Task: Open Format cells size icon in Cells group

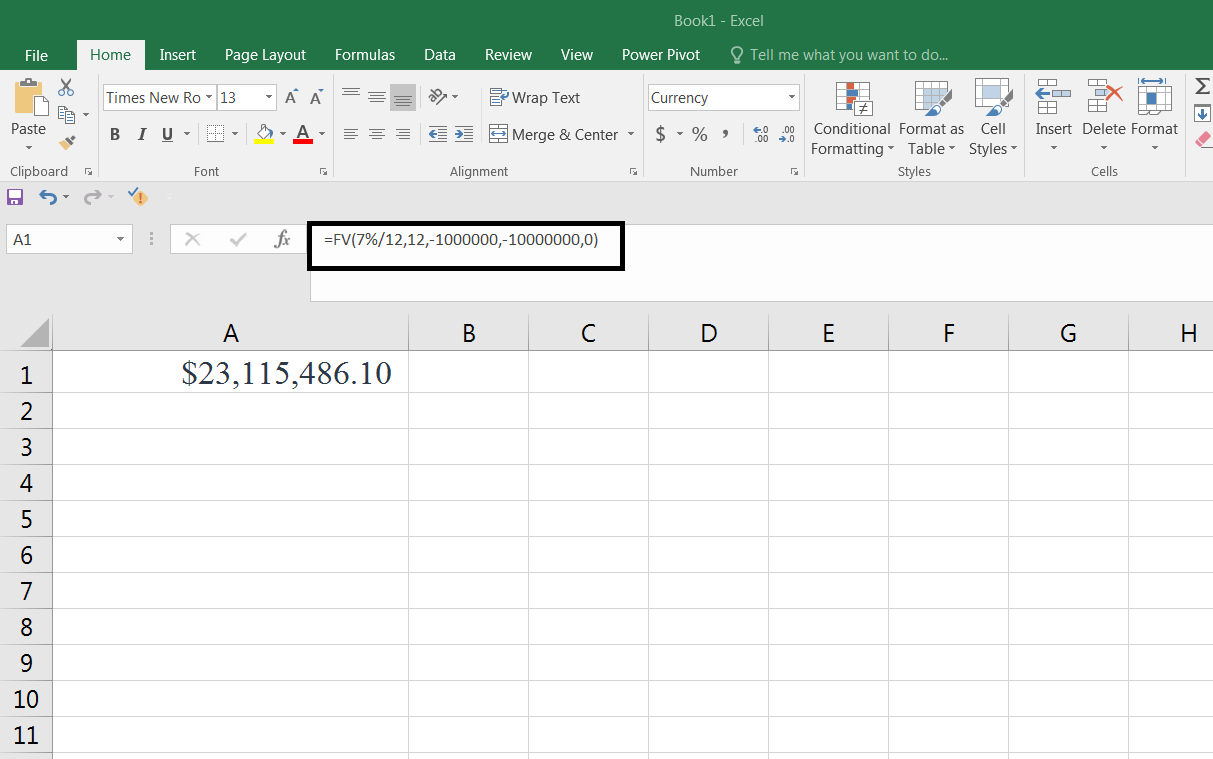Action: (x=1155, y=98)
